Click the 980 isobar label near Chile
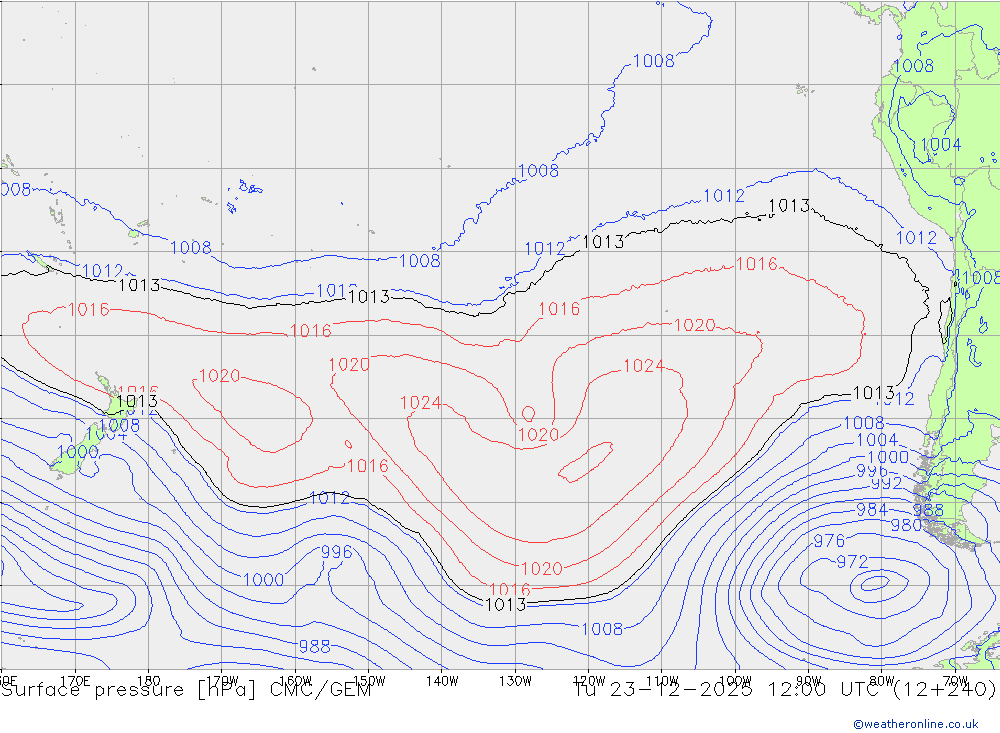 (x=906, y=525)
